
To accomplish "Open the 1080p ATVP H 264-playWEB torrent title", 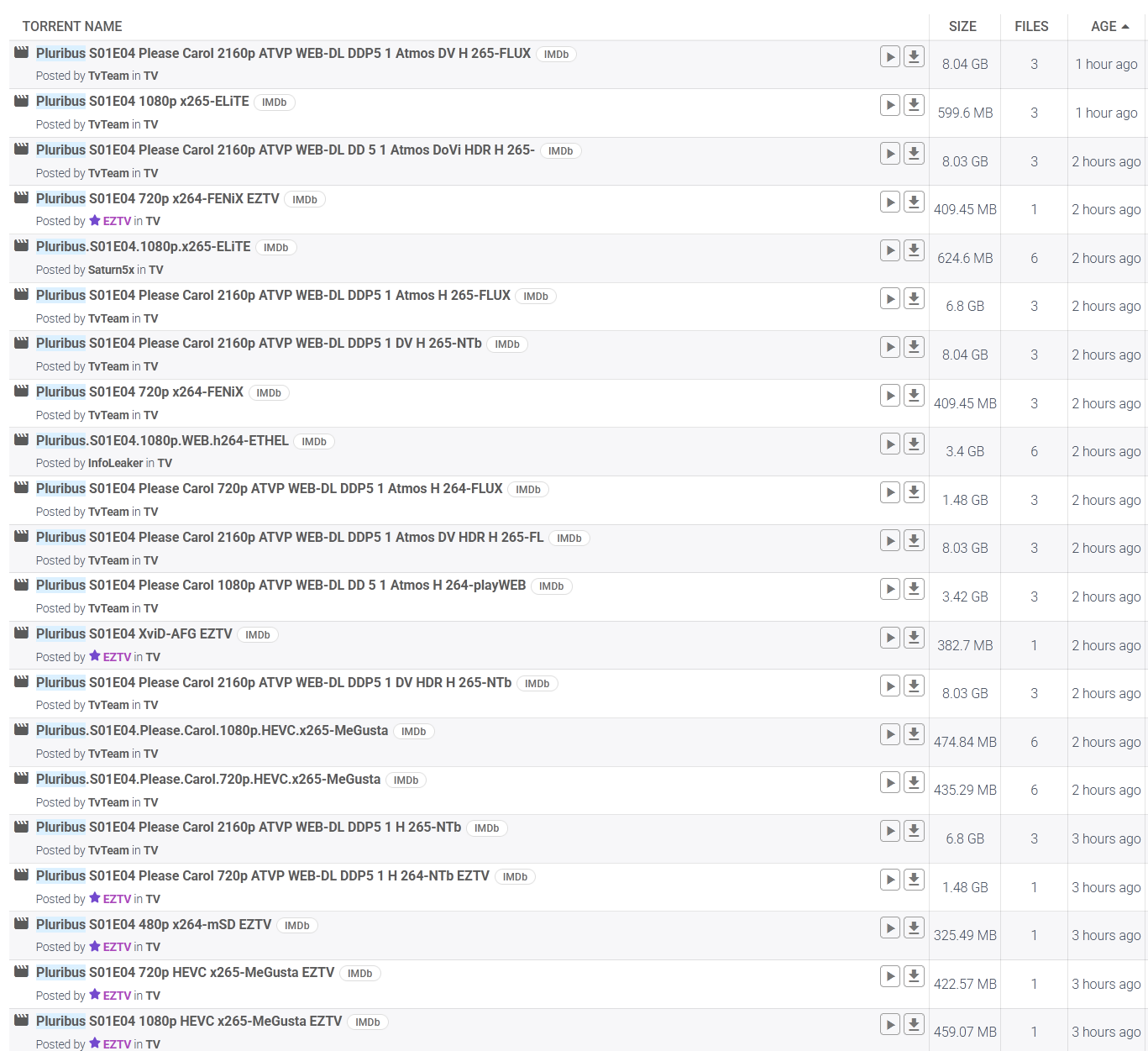I will (x=281, y=586).
